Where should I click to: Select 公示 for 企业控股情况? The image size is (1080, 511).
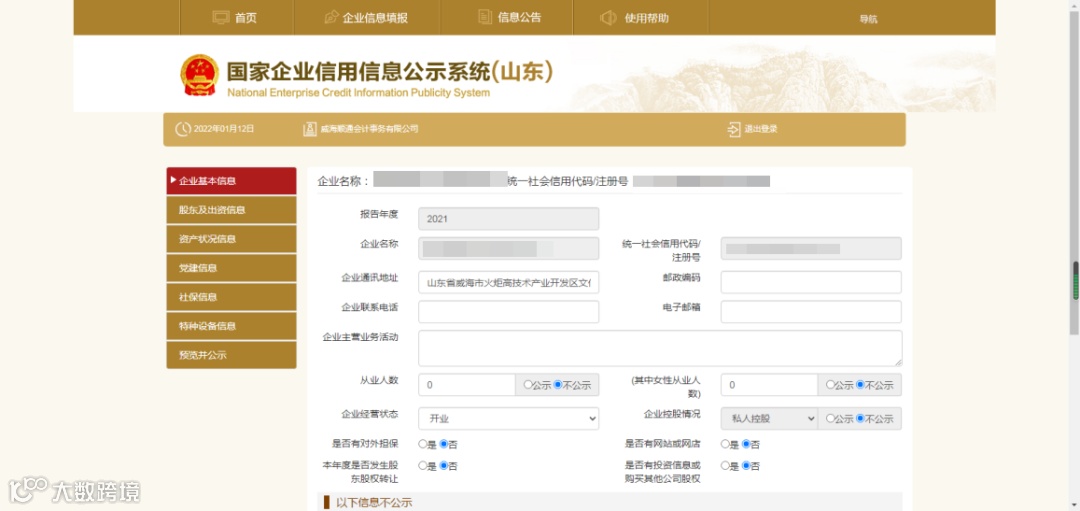pyautogui.click(x=830, y=418)
